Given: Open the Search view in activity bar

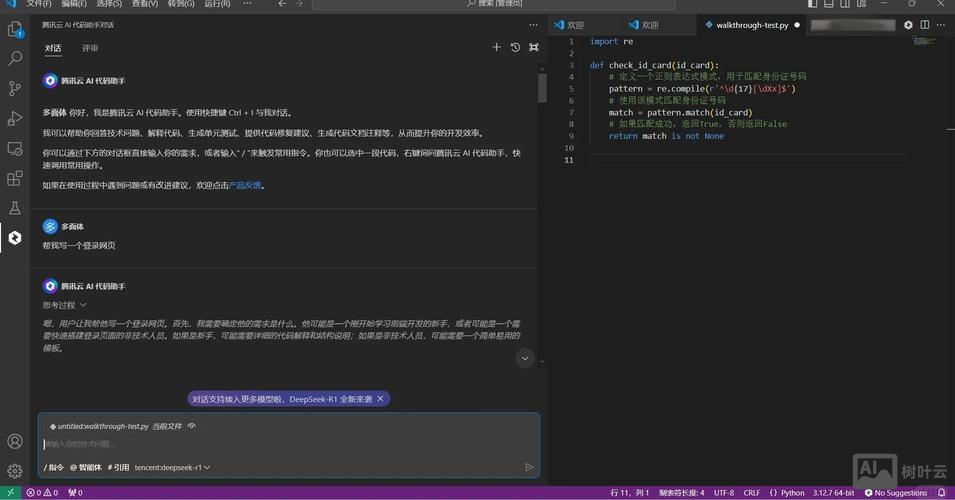Looking at the screenshot, I should pos(15,58).
